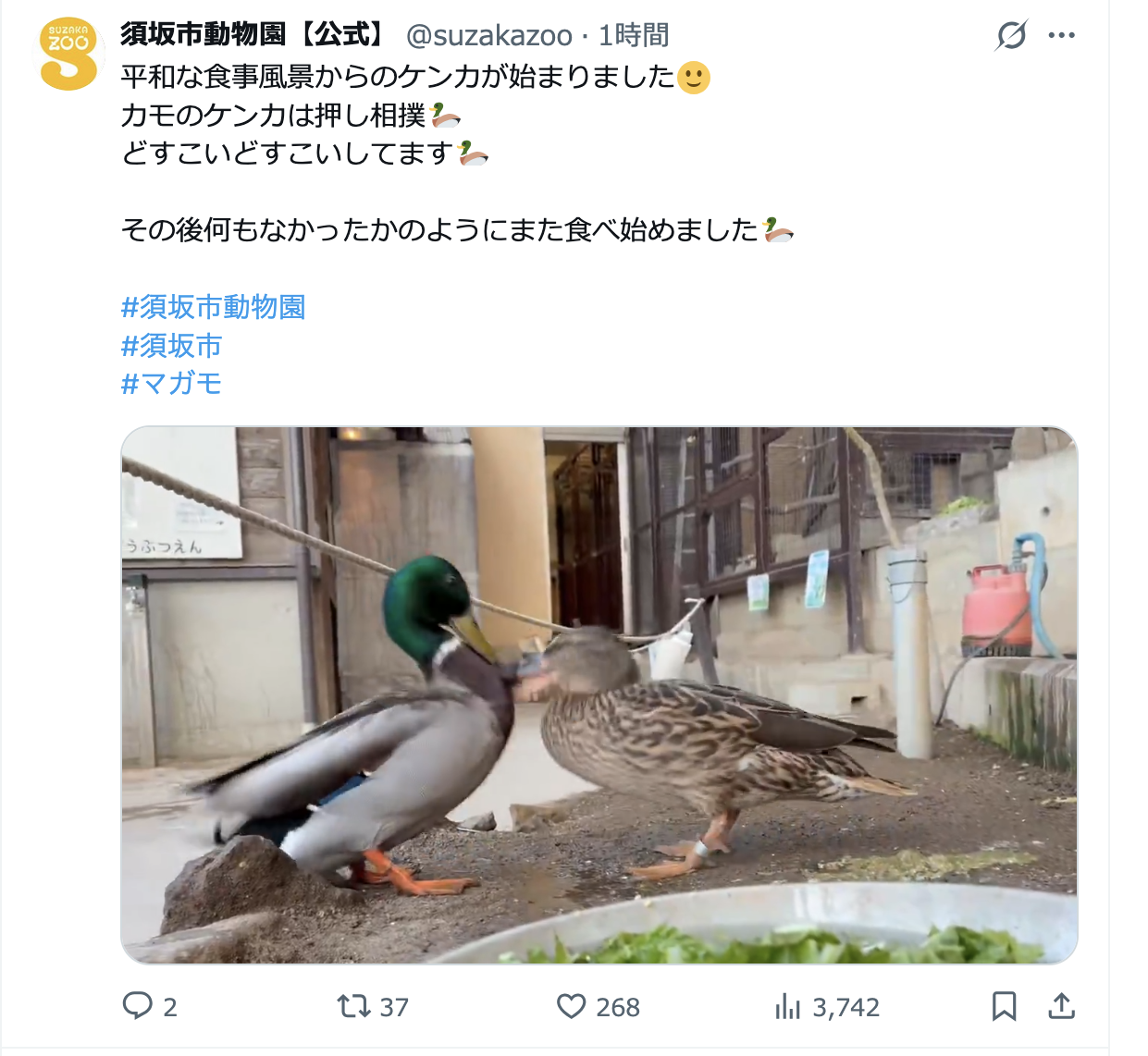The height and width of the screenshot is (1056, 1148).
Task: Reply to the tweet via comment icon
Action: coord(137,1006)
